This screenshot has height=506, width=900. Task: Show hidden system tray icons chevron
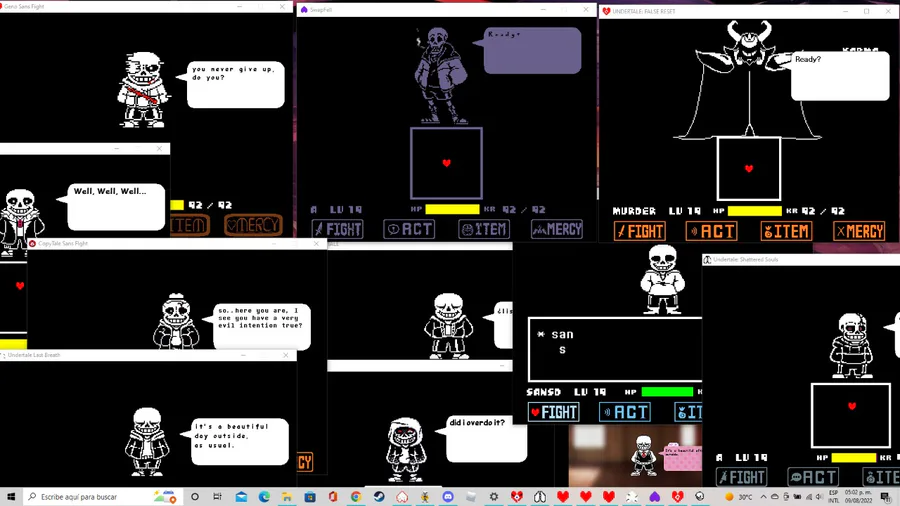click(763, 497)
